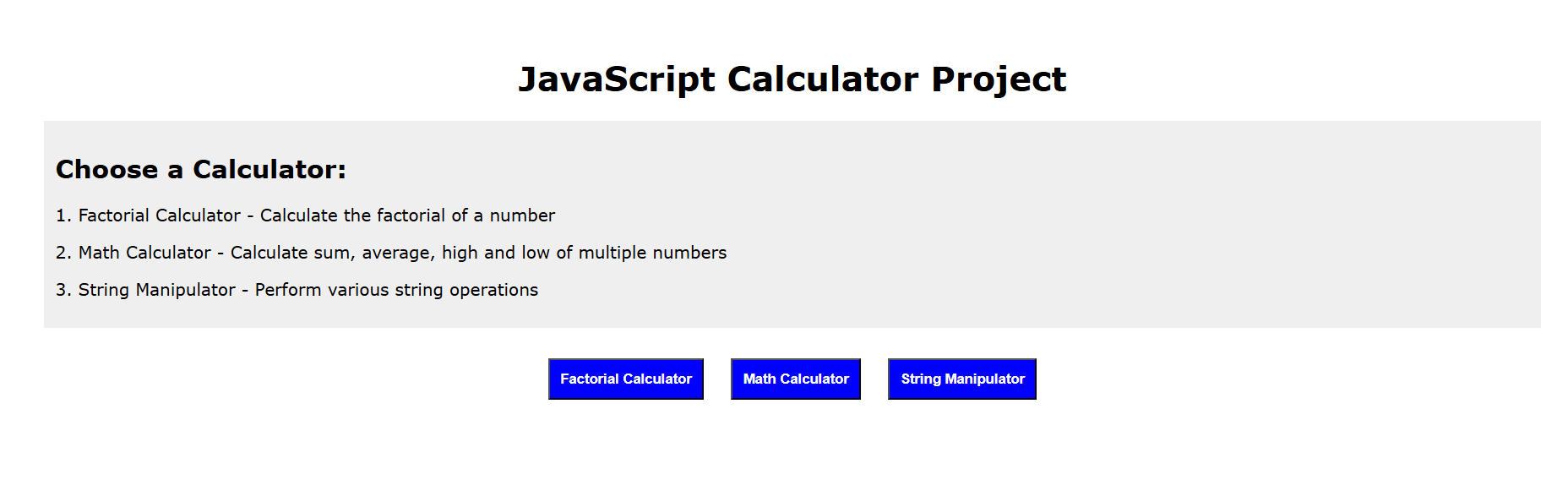Click the '1.' list number marker

point(63,215)
